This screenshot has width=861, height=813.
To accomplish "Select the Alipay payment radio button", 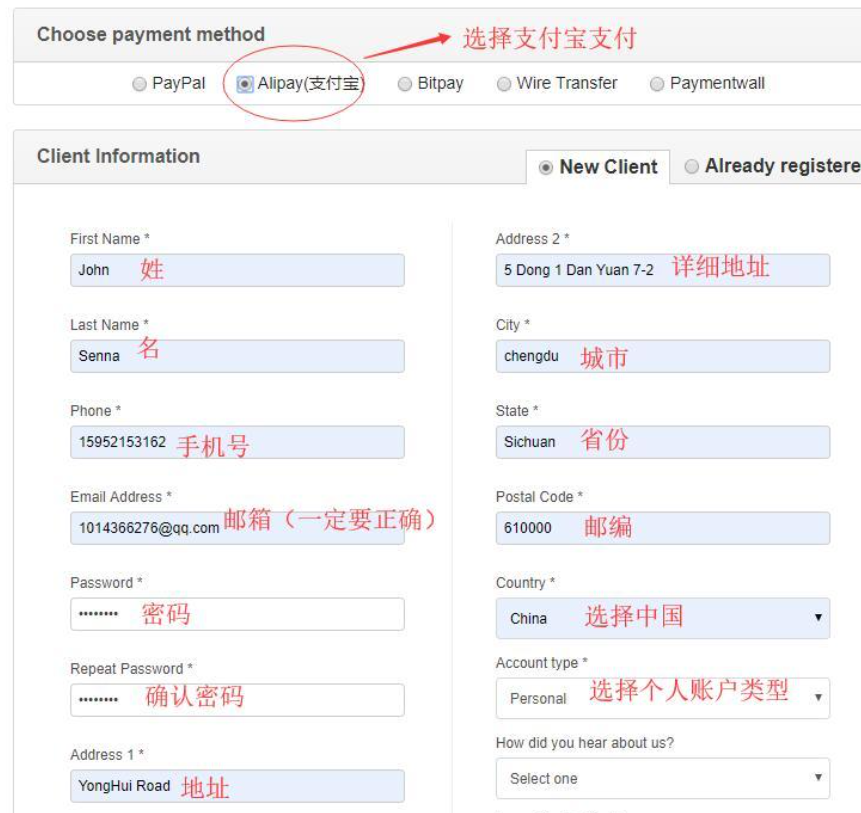I will (245, 84).
